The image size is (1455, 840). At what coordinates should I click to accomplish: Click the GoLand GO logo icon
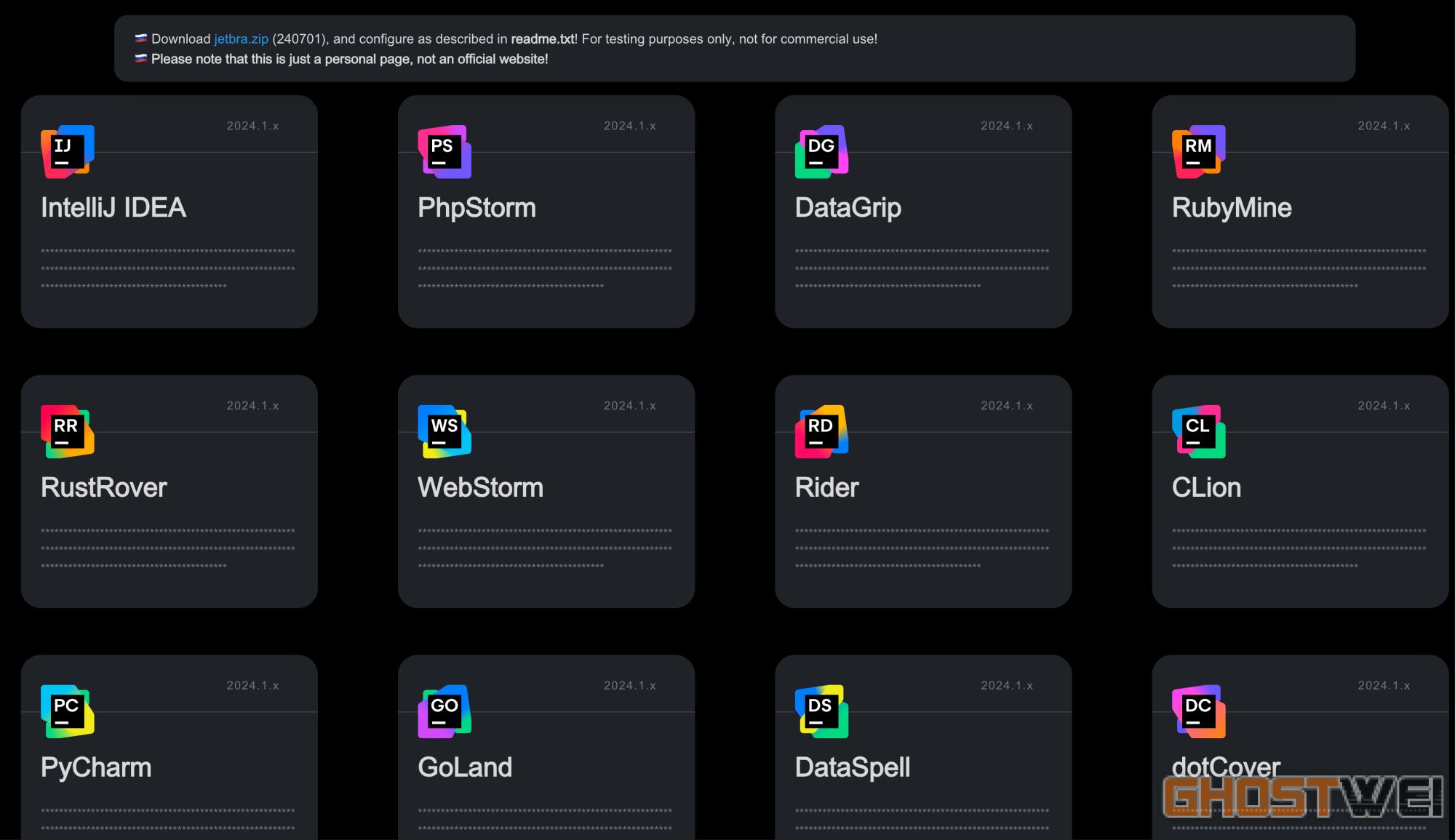tap(445, 711)
